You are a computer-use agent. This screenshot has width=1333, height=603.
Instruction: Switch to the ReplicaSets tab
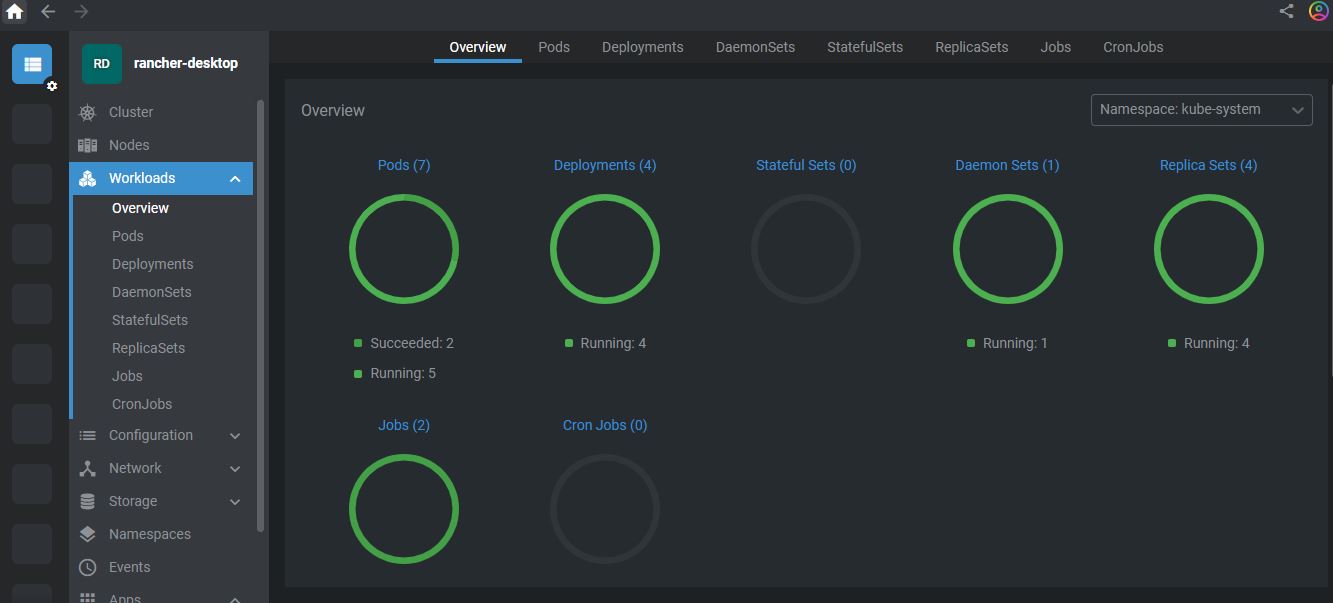971,46
